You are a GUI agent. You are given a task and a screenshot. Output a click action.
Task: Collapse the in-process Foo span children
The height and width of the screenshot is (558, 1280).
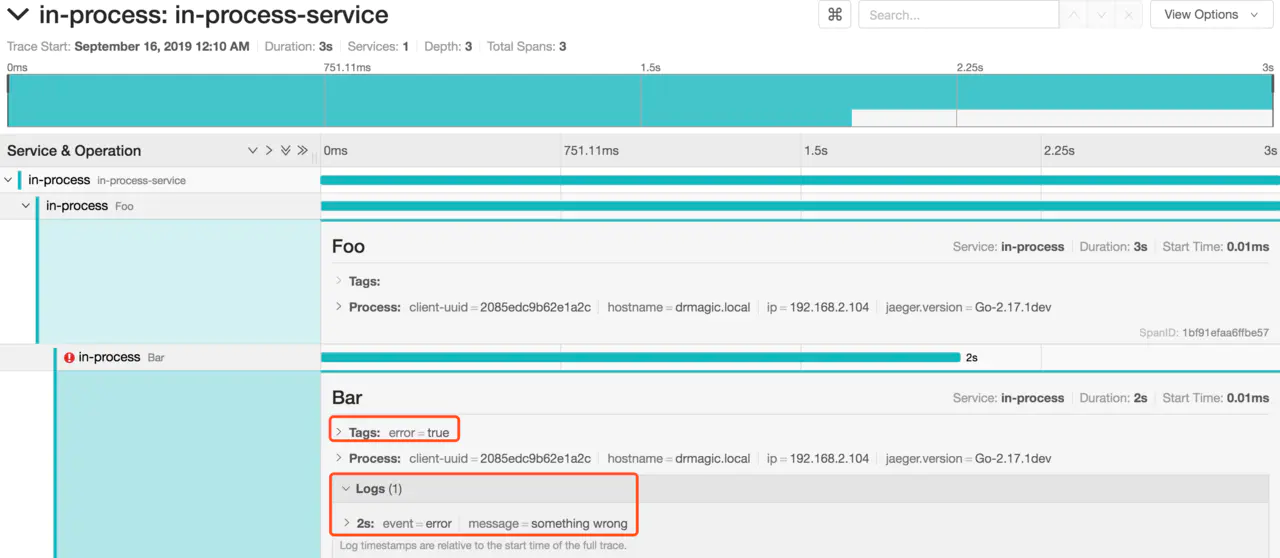[26, 206]
